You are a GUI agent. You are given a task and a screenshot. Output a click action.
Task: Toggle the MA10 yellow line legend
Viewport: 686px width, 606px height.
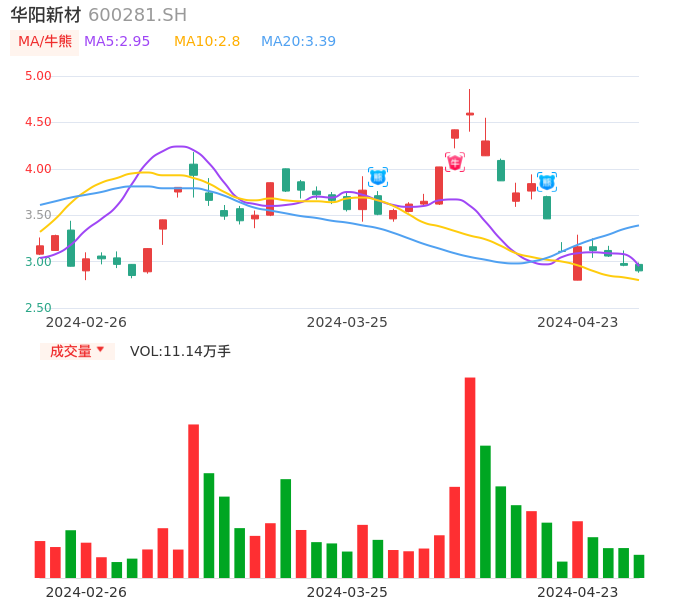[207, 42]
